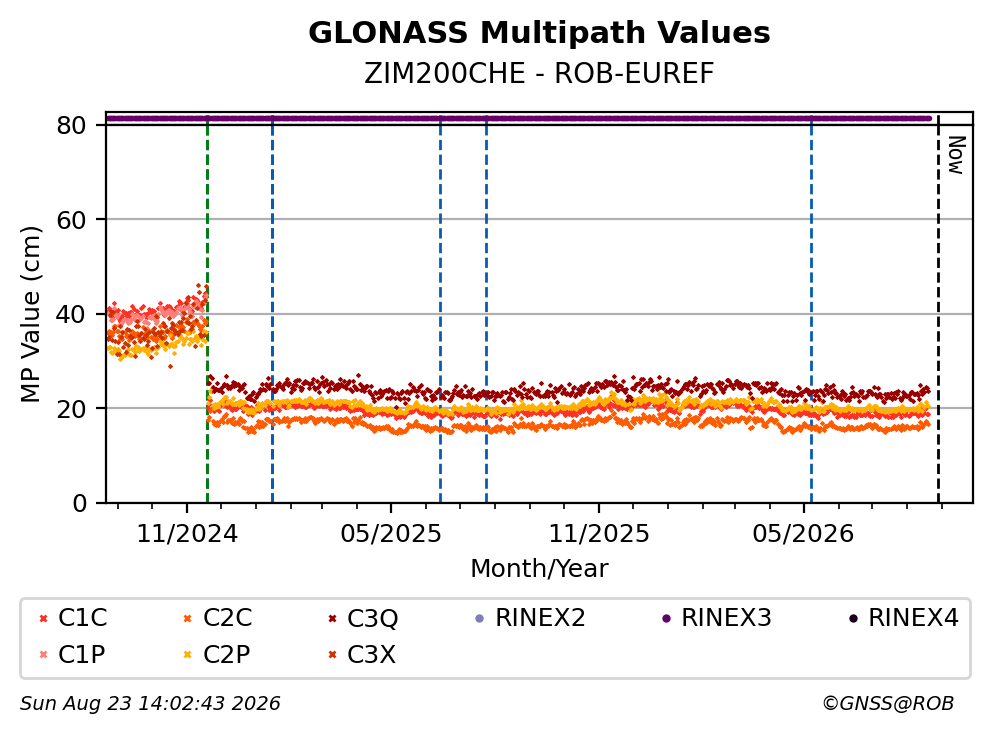
Task: Click the 05/2025 x-axis tick label
Action: click(x=391, y=534)
